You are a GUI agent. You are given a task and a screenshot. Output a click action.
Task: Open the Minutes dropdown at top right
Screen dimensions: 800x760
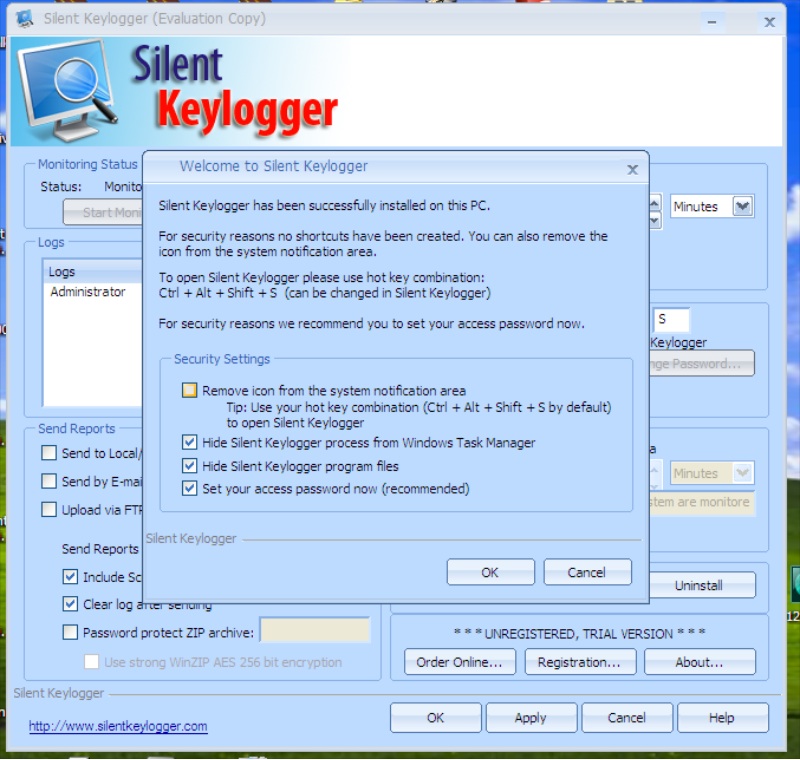742,206
